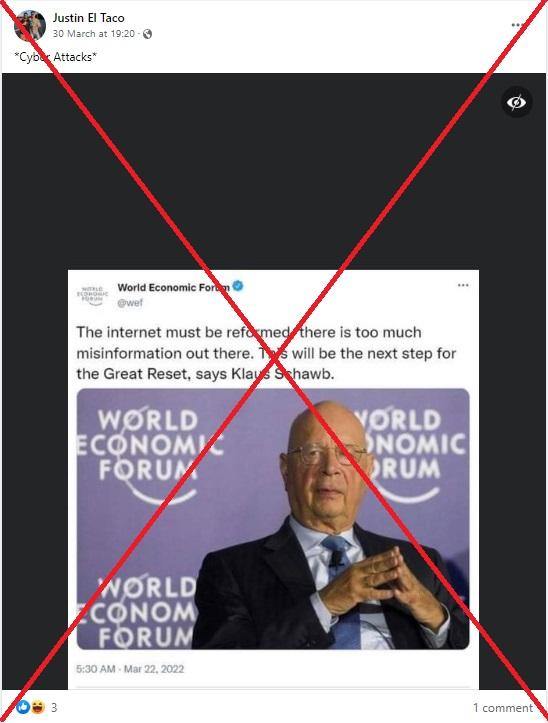Open Justin El Taco profile picture
Viewport: 548px width, 723px height.
coord(30,25)
